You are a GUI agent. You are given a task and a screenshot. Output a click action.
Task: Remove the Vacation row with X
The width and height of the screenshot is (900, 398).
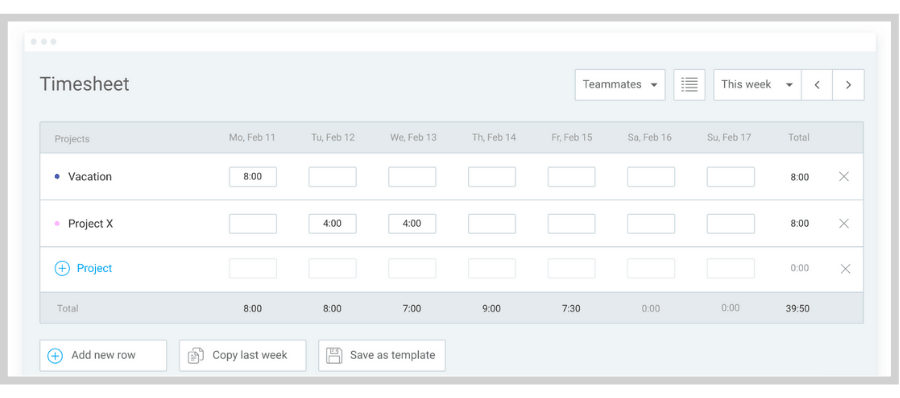[x=844, y=177]
